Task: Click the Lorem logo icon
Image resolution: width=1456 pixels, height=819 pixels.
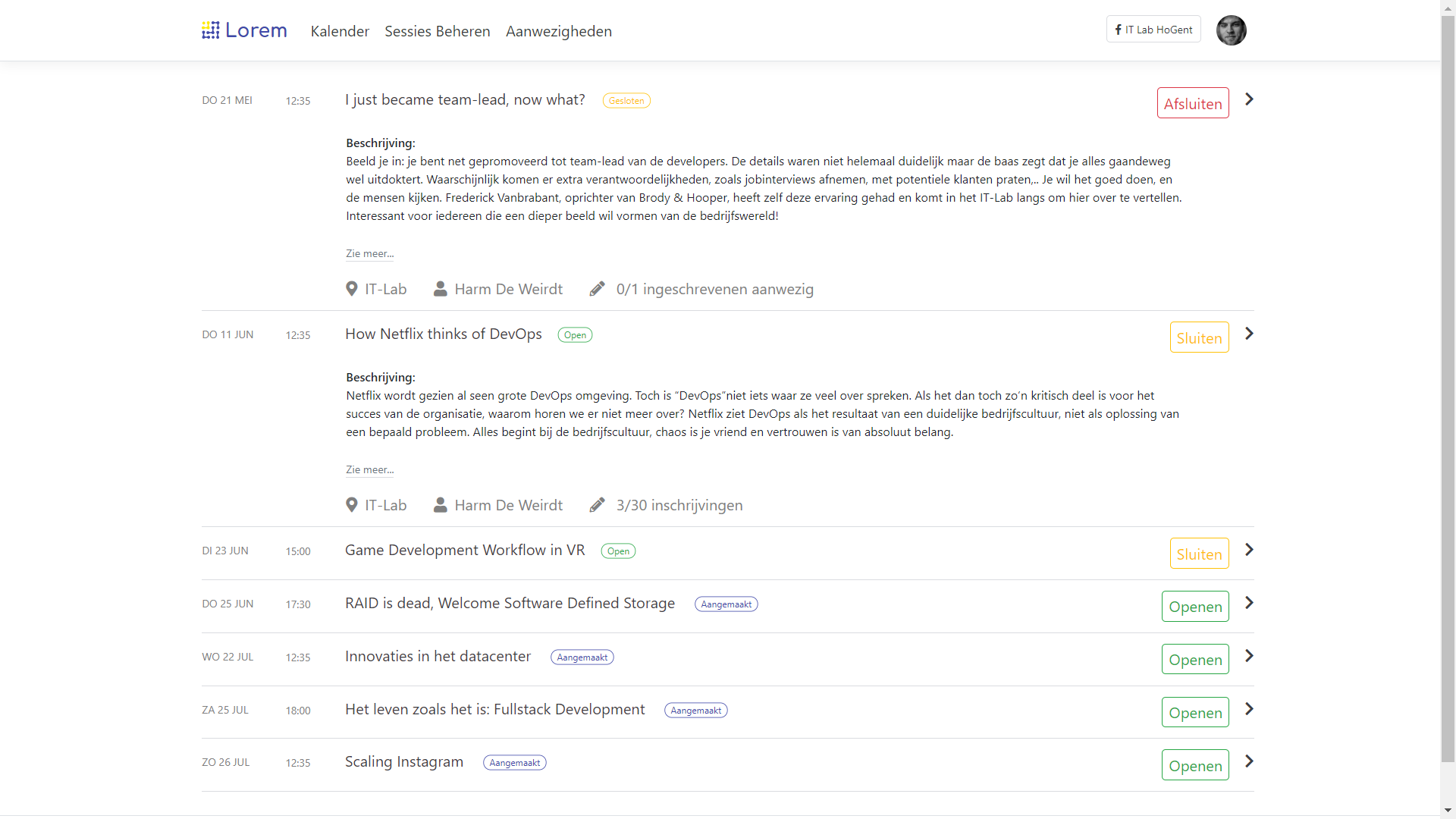Action: coord(210,30)
